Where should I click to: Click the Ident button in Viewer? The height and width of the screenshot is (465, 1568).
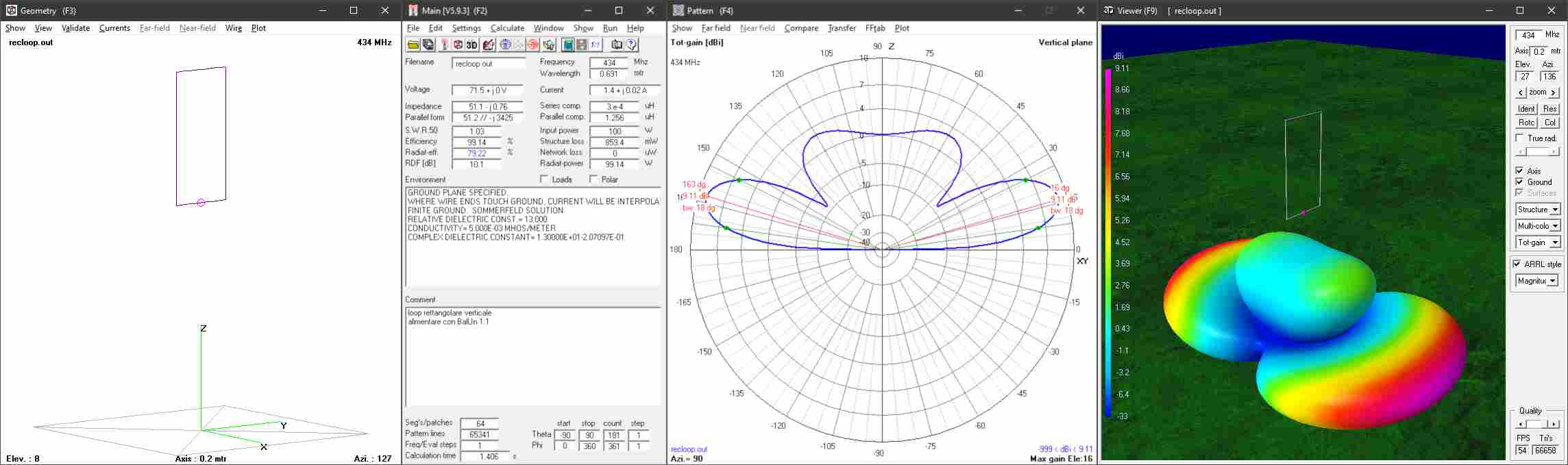pos(1526,109)
